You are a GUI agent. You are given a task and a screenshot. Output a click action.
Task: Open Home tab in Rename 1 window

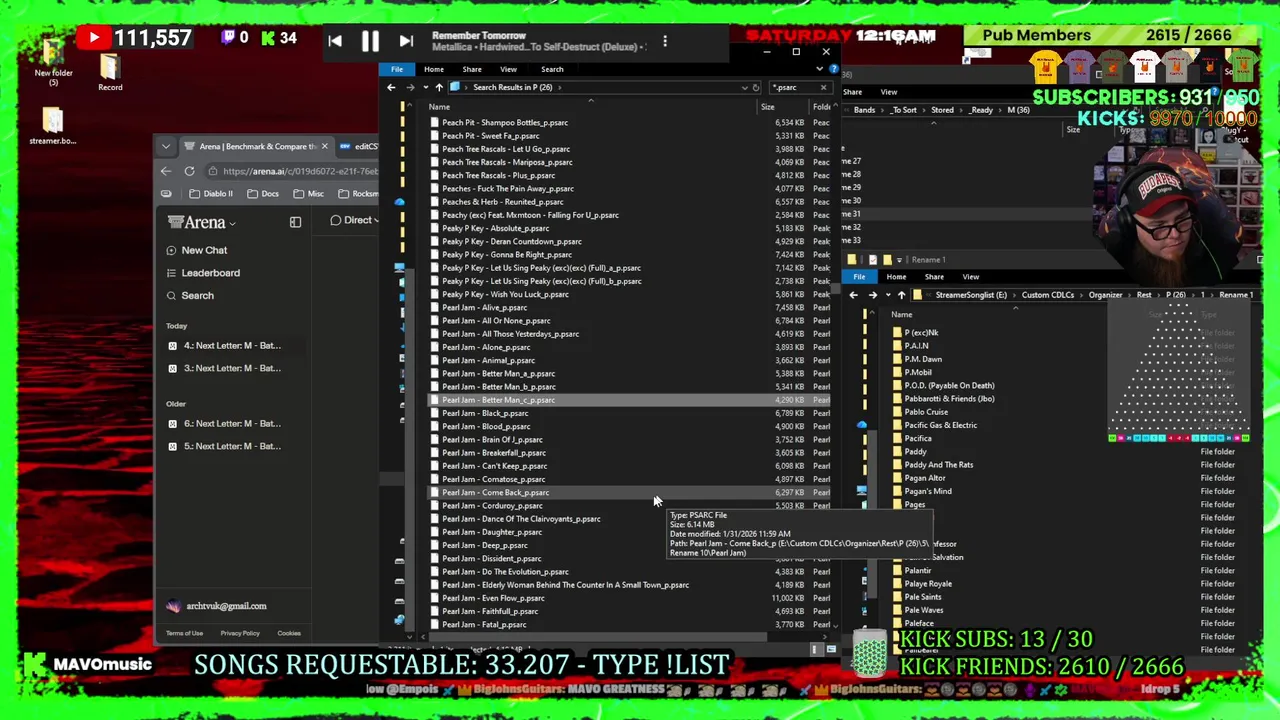(x=896, y=277)
